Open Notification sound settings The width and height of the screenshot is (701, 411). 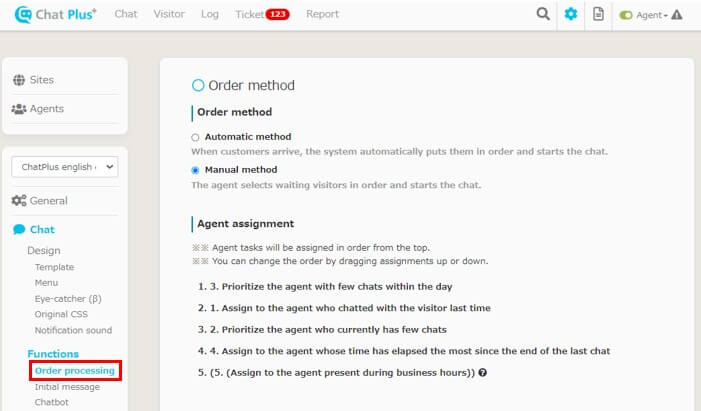click(73, 330)
